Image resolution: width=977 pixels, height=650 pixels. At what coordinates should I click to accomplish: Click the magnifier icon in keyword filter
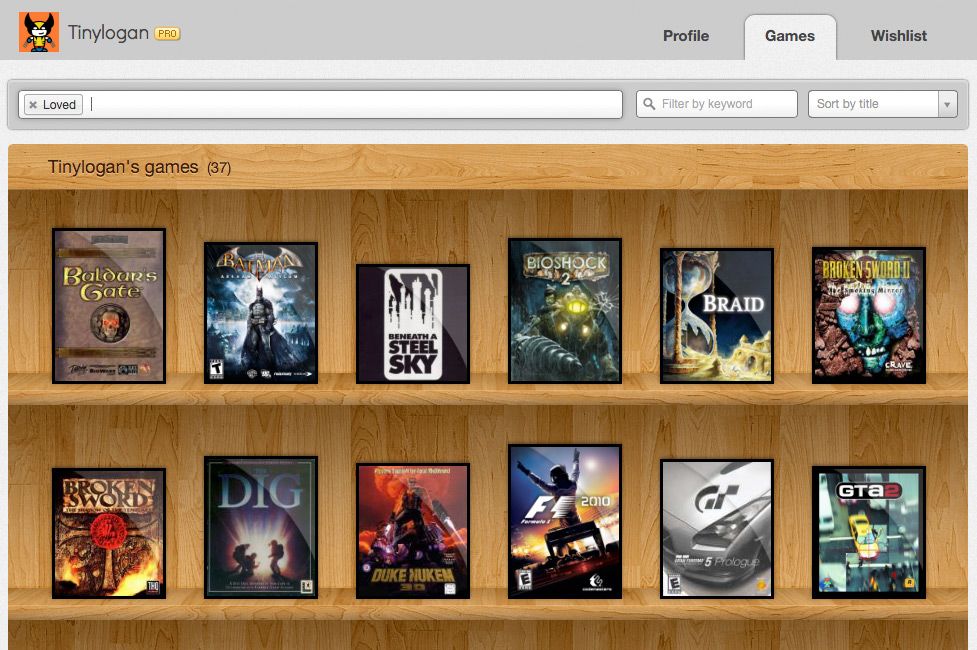(649, 104)
